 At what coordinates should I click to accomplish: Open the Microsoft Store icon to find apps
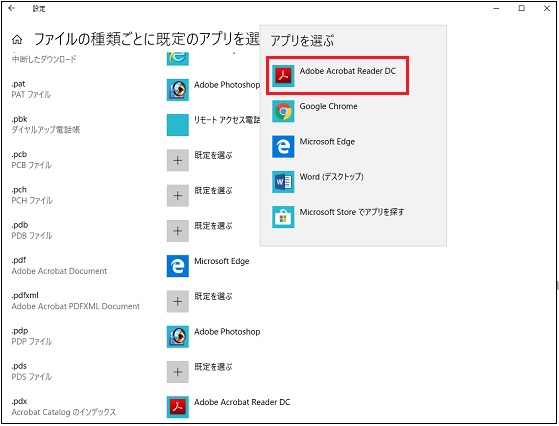tap(283, 217)
